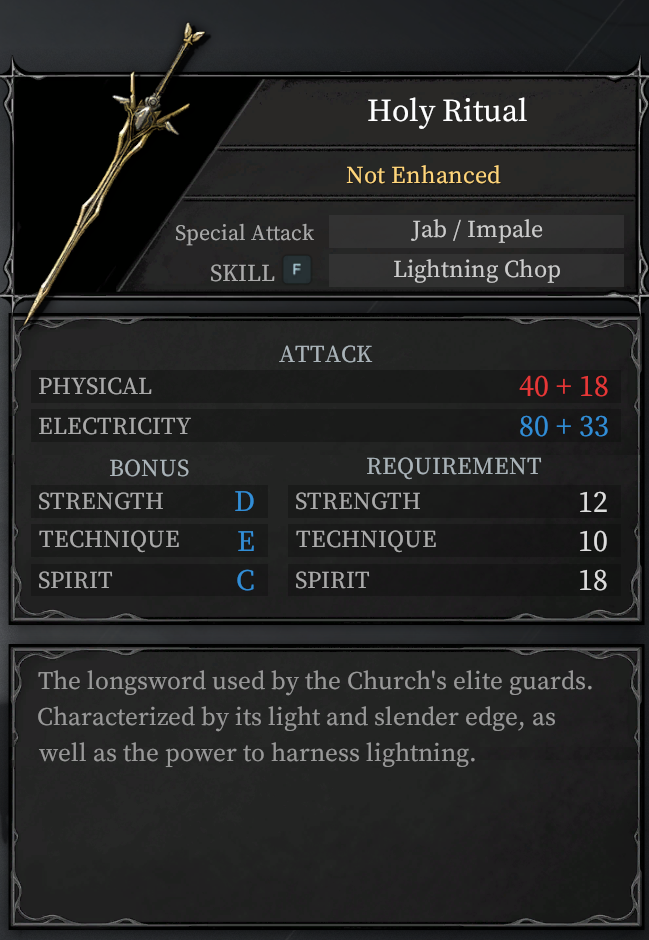Click the Not Enhanced status label
This screenshot has height=940, width=649.
(x=423, y=175)
